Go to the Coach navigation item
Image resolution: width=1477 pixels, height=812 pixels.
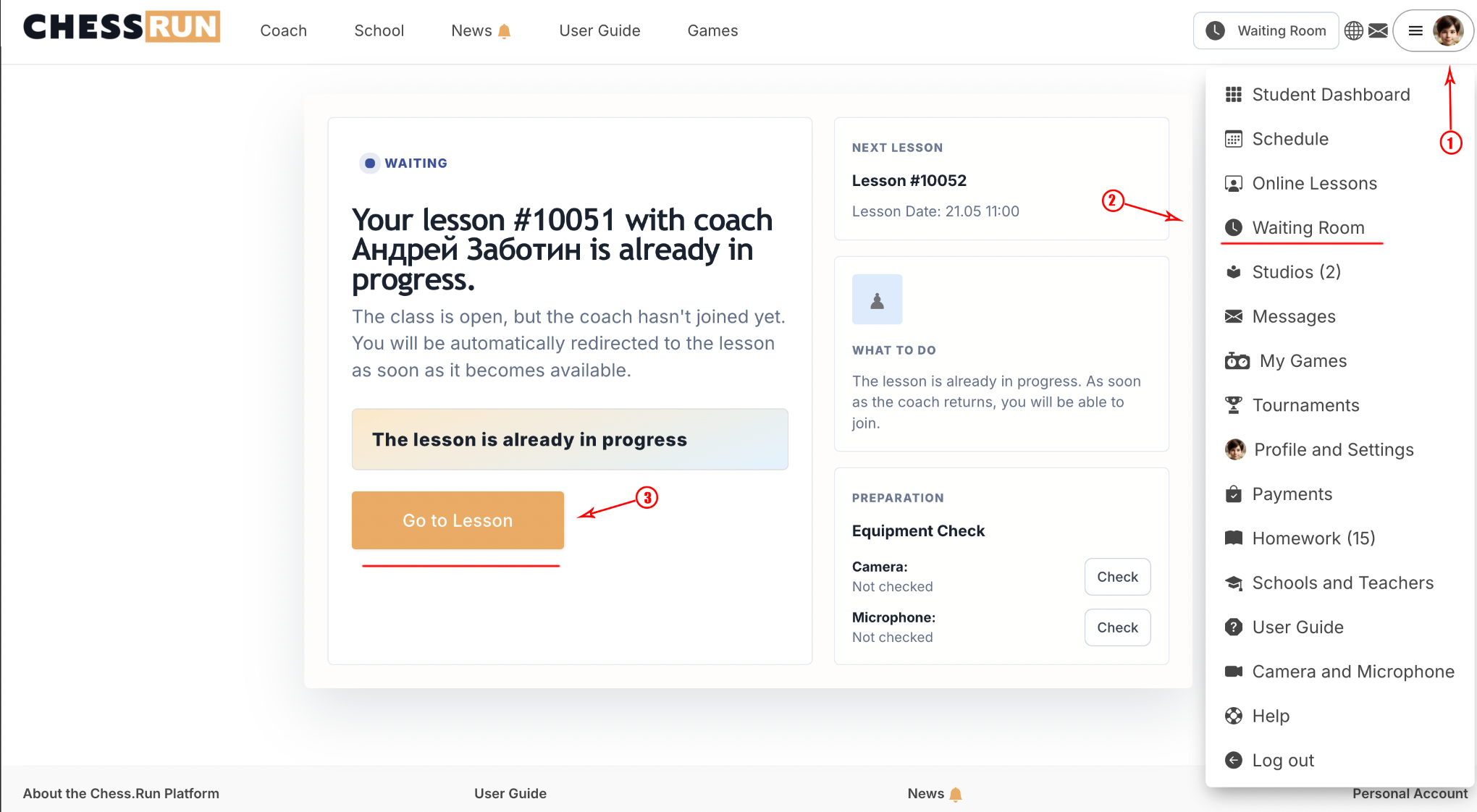[283, 30]
